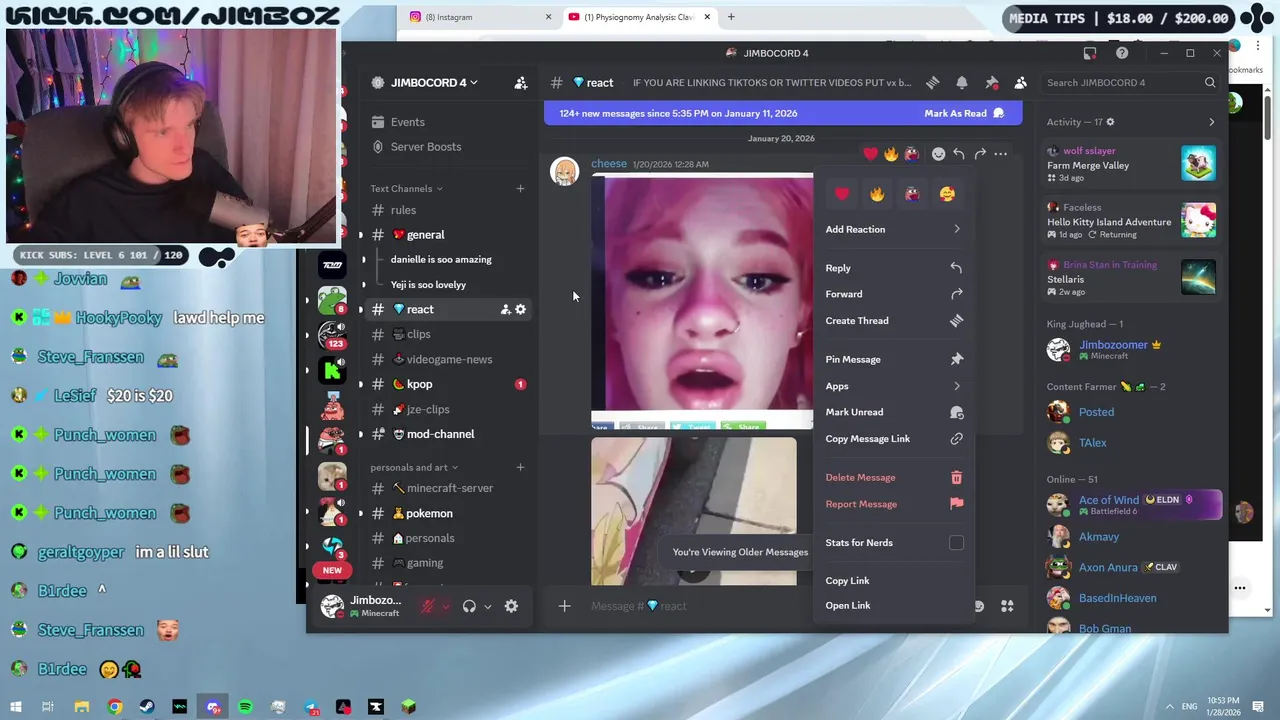Click create invite icon on react channel
Image resolution: width=1280 pixels, height=720 pixels.
click(505, 310)
